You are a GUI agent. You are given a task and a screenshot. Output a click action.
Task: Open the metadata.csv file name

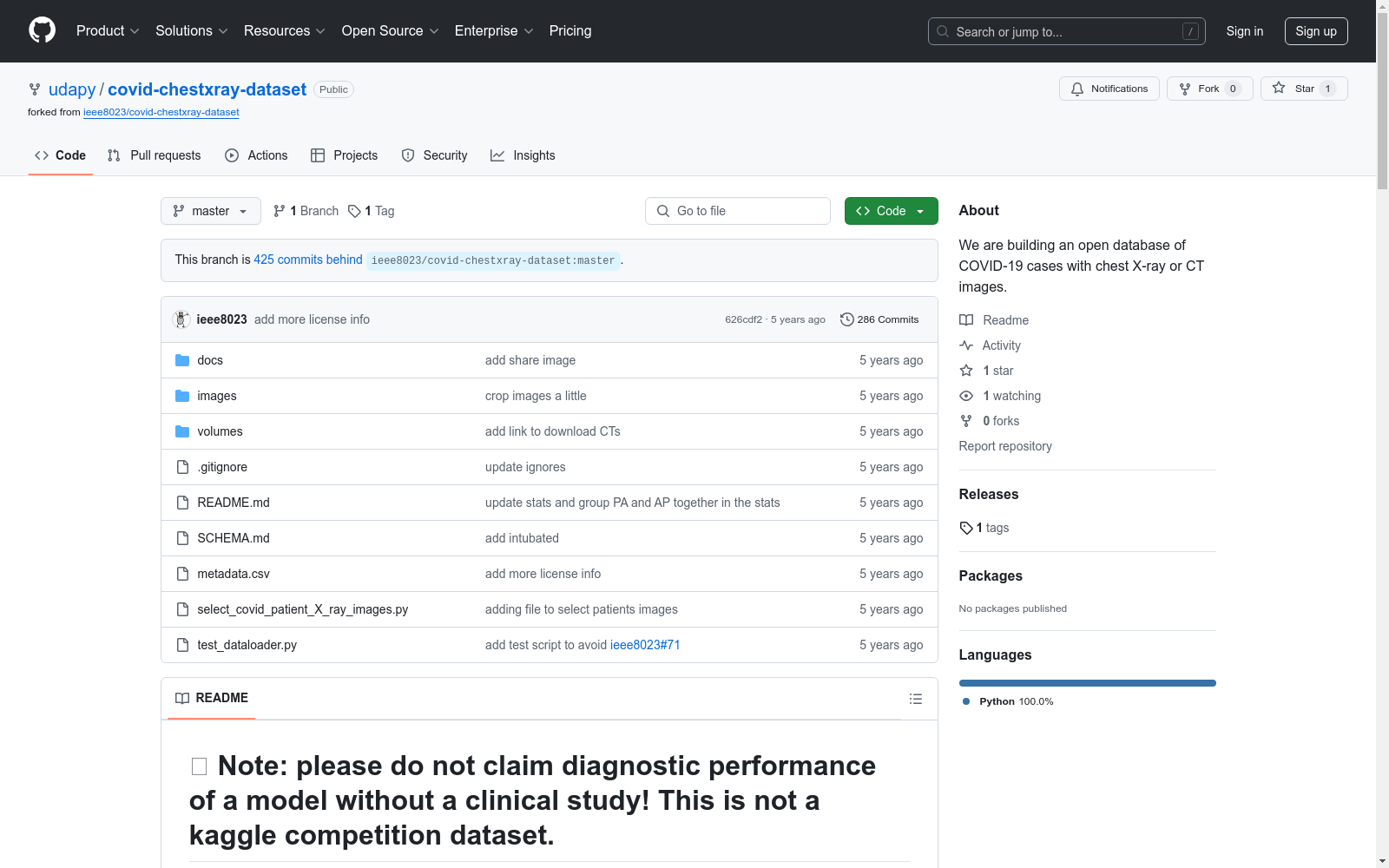pos(234,574)
